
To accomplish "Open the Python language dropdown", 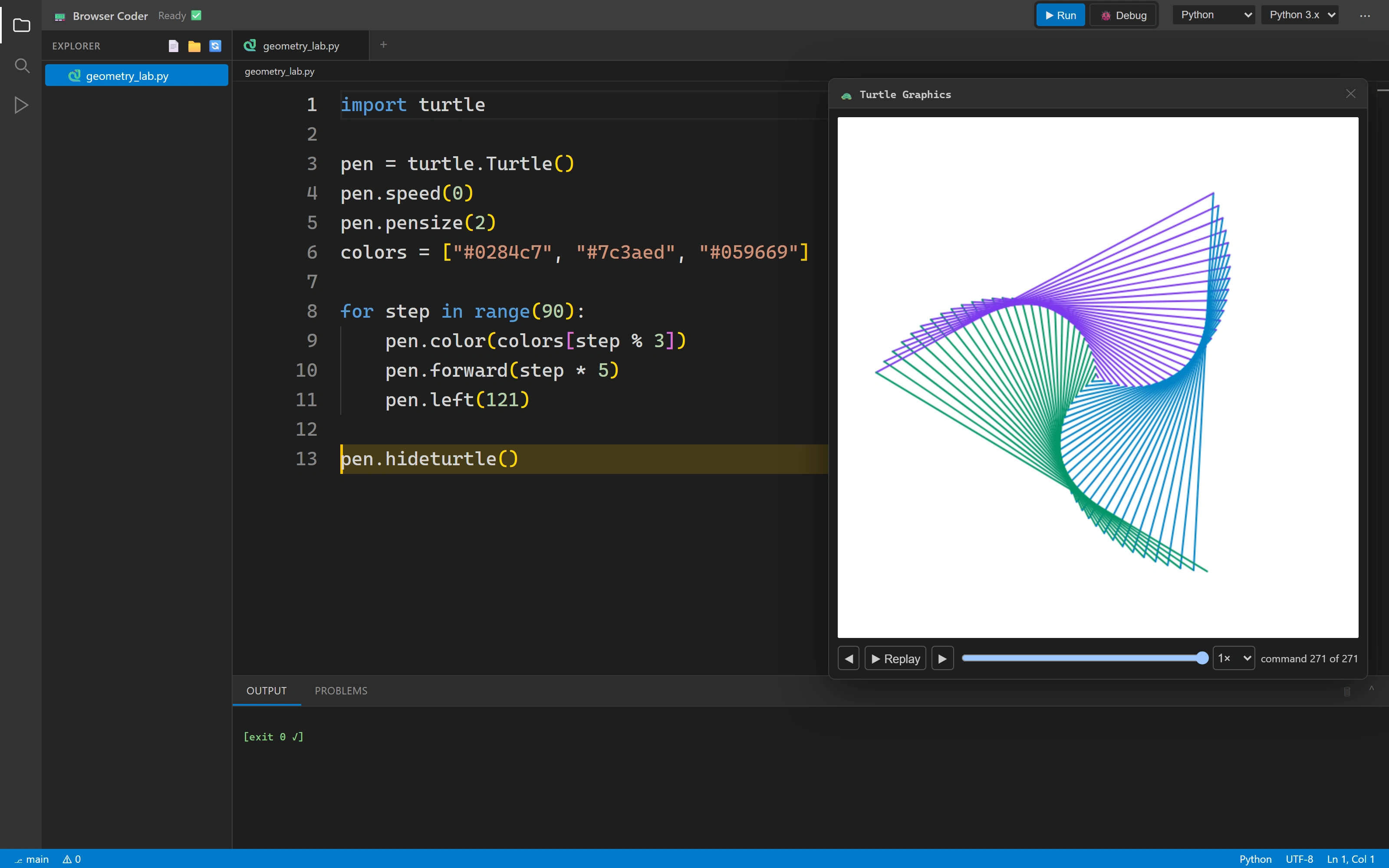I will point(1213,15).
